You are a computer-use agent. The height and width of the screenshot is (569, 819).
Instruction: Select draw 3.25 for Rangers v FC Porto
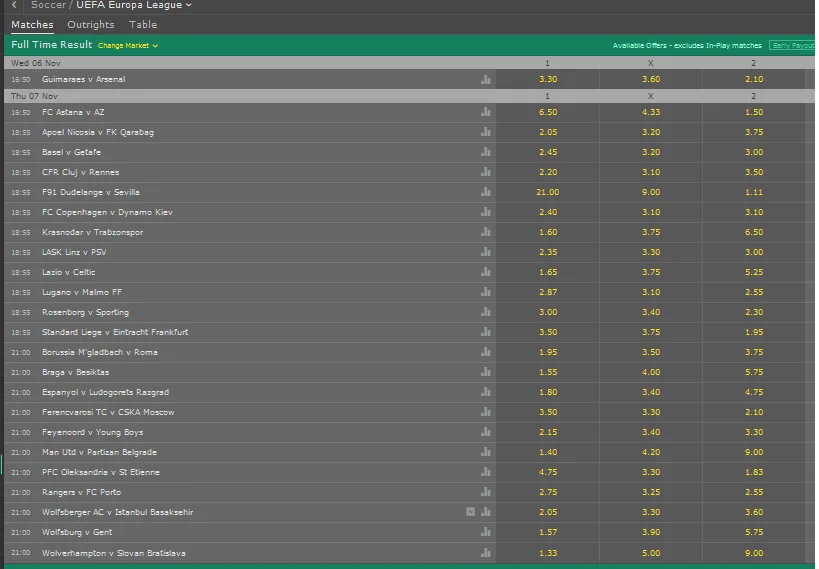651,492
